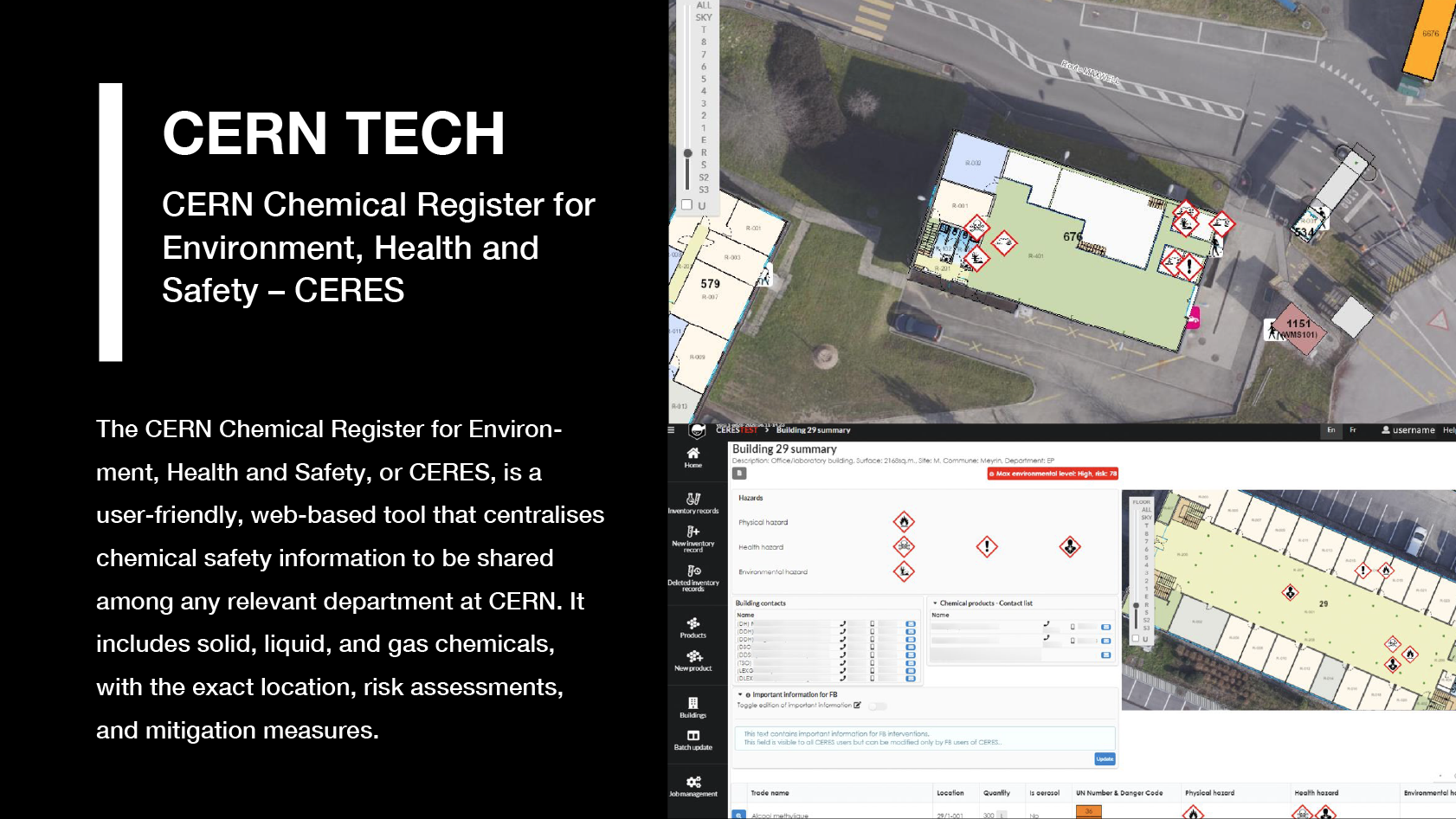Click the health hazard silhouette pictogram in Hazards
Image resolution: width=1456 pixels, height=819 pixels.
coord(1070,546)
